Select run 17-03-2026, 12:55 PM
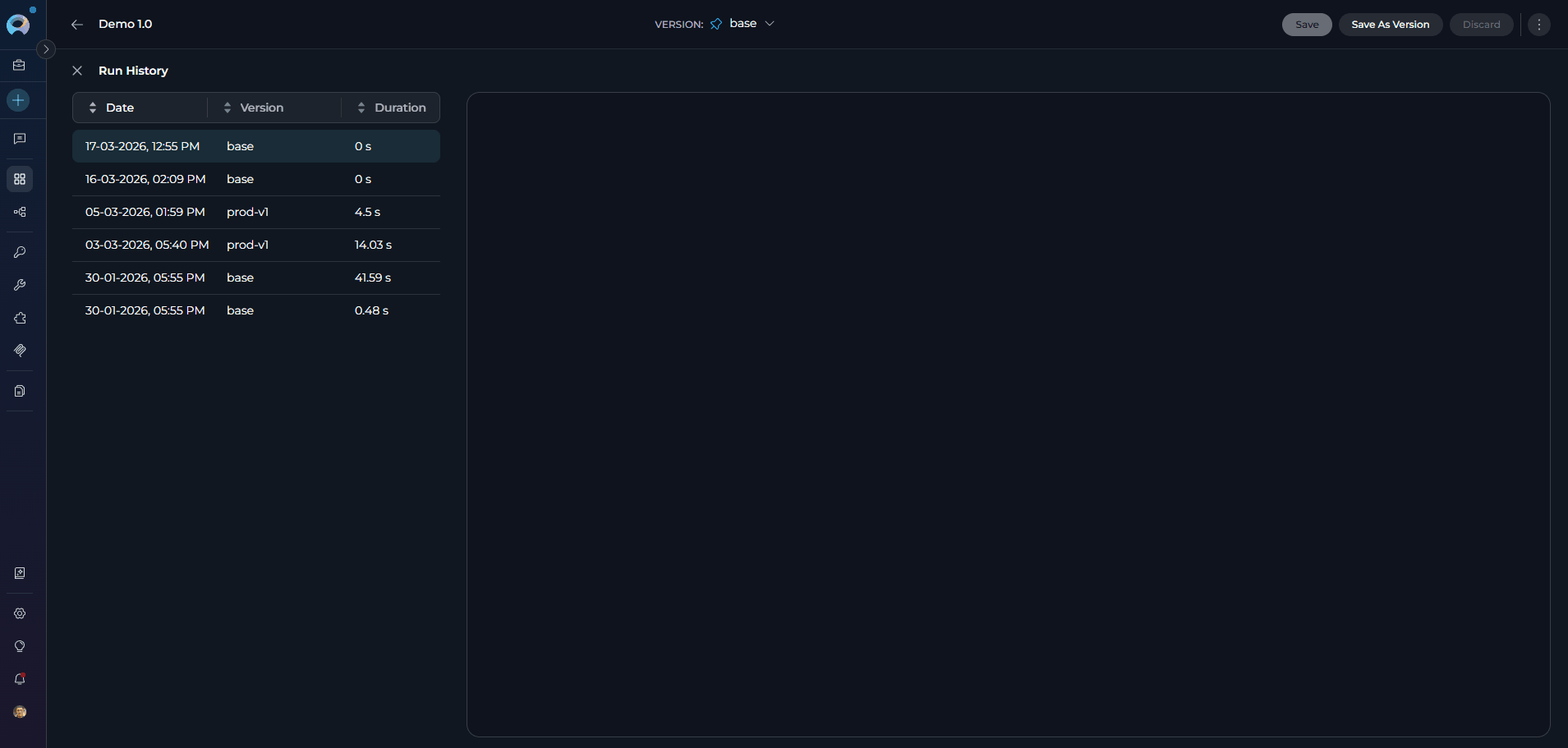This screenshot has height=748, width=1568. click(256, 146)
